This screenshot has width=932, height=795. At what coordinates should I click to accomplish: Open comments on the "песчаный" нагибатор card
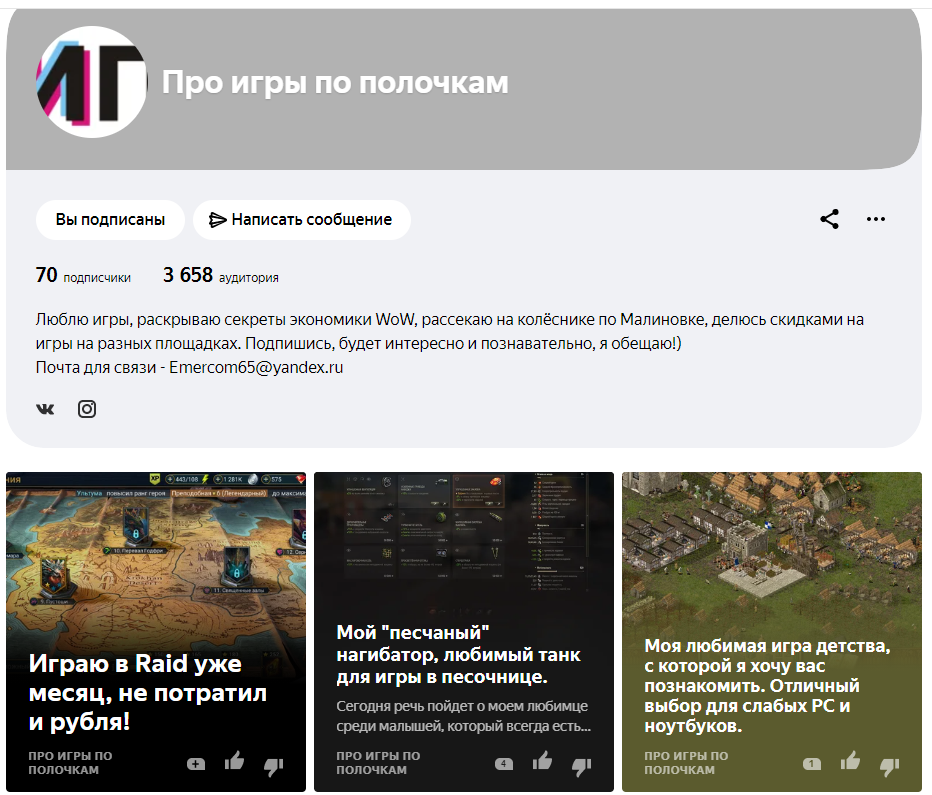(504, 764)
